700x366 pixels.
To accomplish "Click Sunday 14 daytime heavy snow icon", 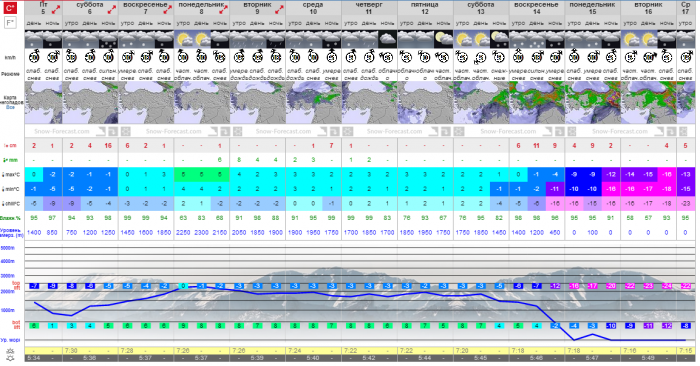I will [537, 39].
